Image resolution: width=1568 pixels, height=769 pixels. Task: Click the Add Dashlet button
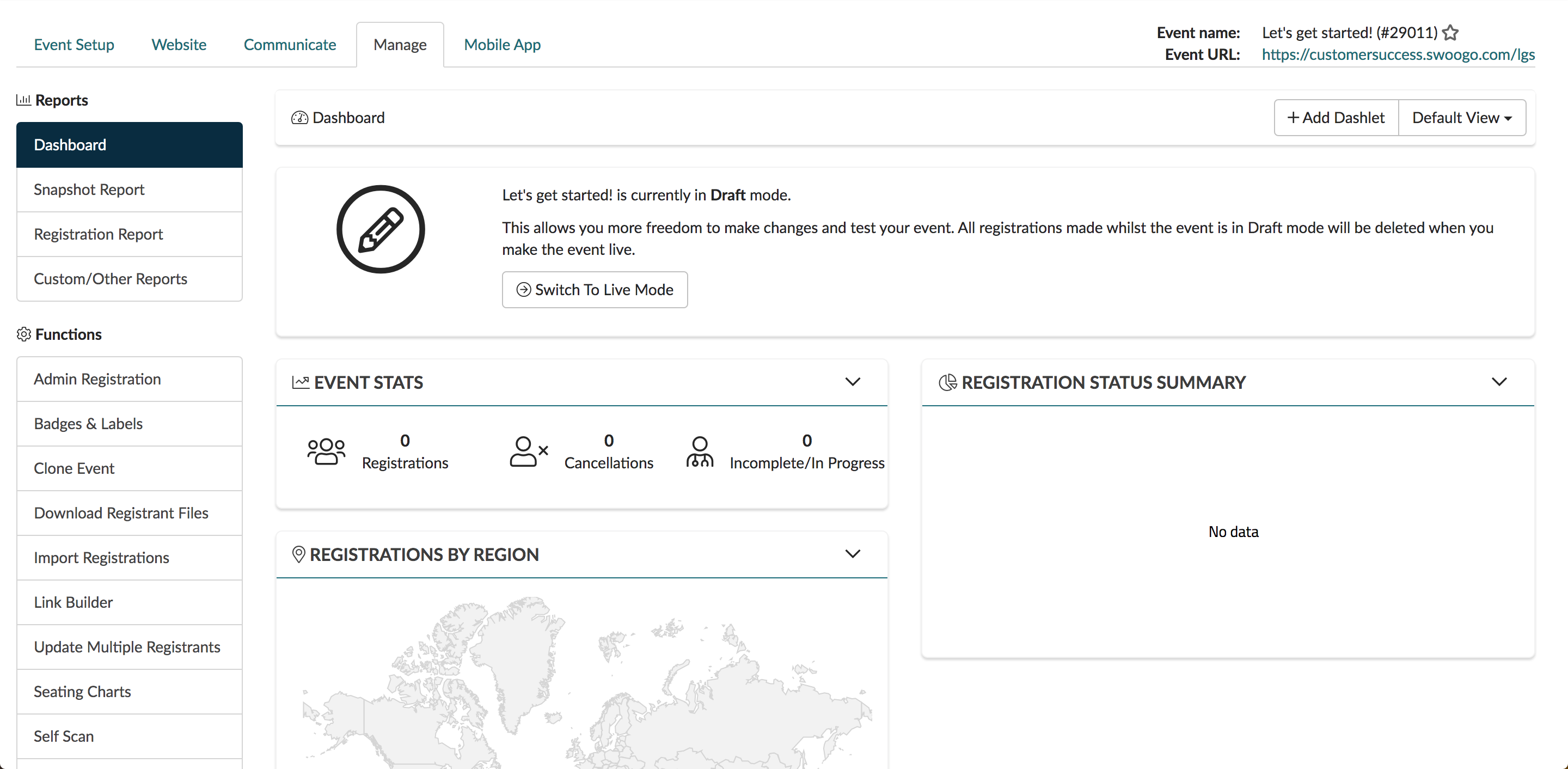pyautogui.click(x=1336, y=118)
